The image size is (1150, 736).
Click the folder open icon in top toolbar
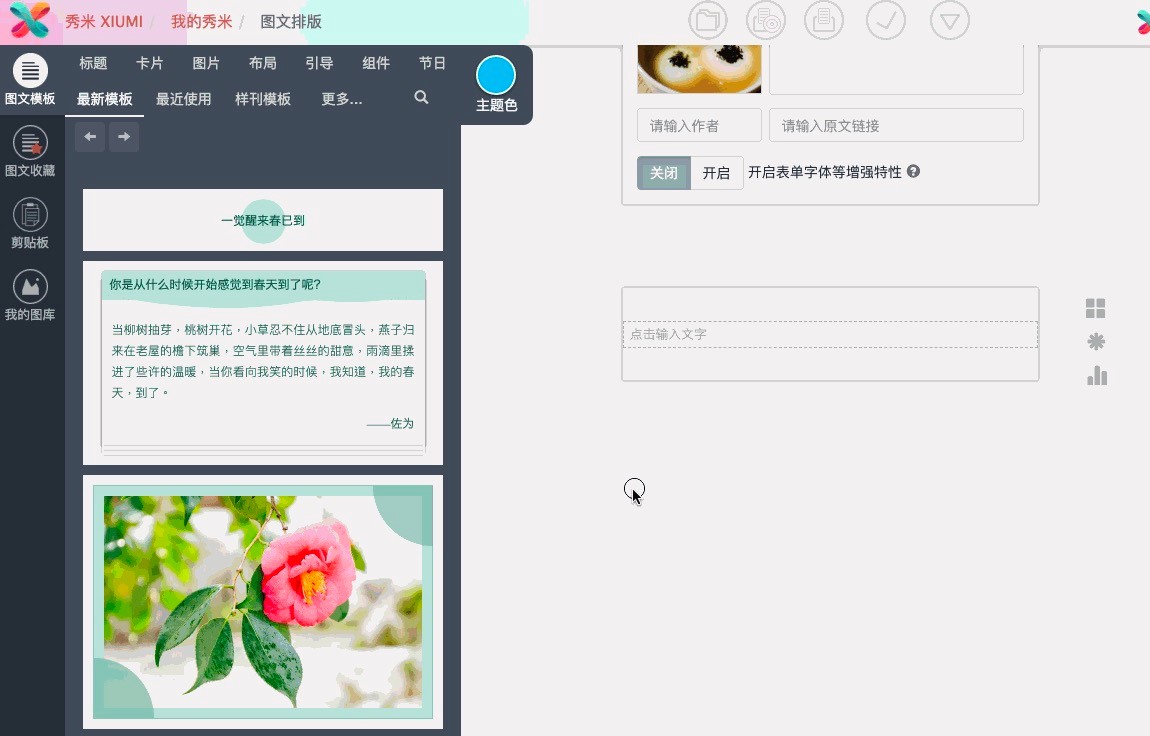pos(708,21)
